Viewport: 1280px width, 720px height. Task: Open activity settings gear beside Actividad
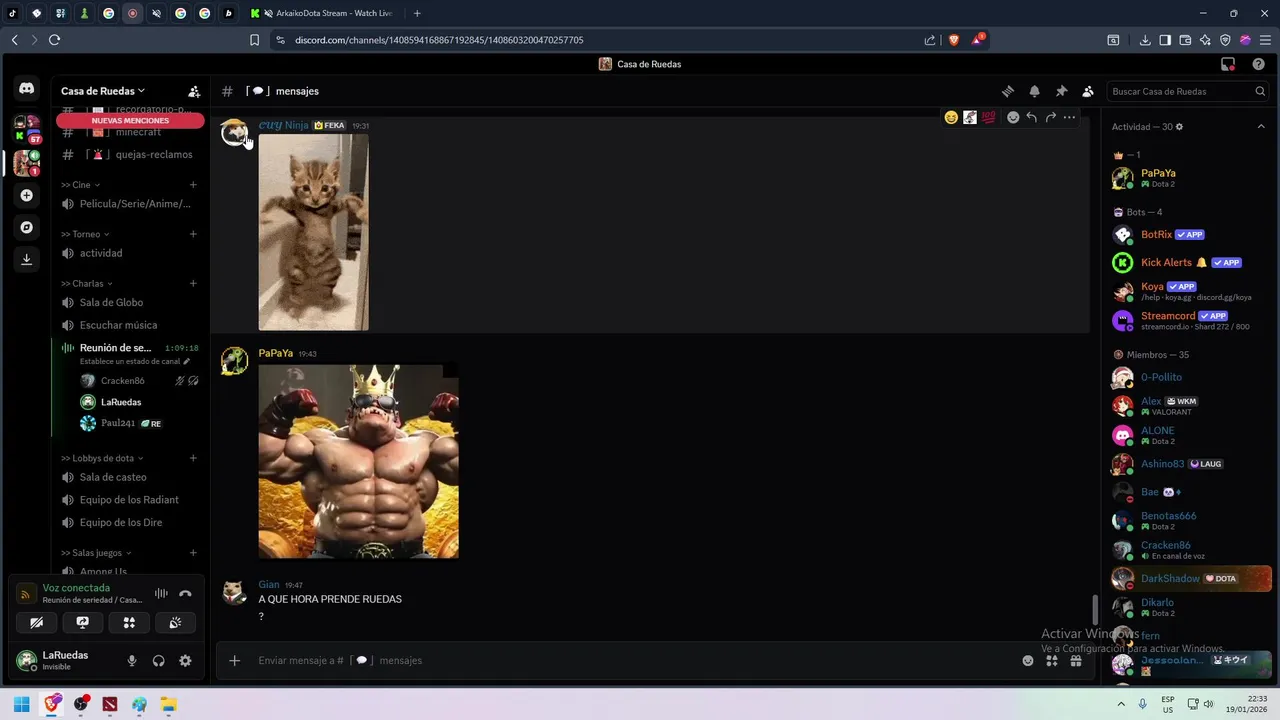[x=1179, y=127]
